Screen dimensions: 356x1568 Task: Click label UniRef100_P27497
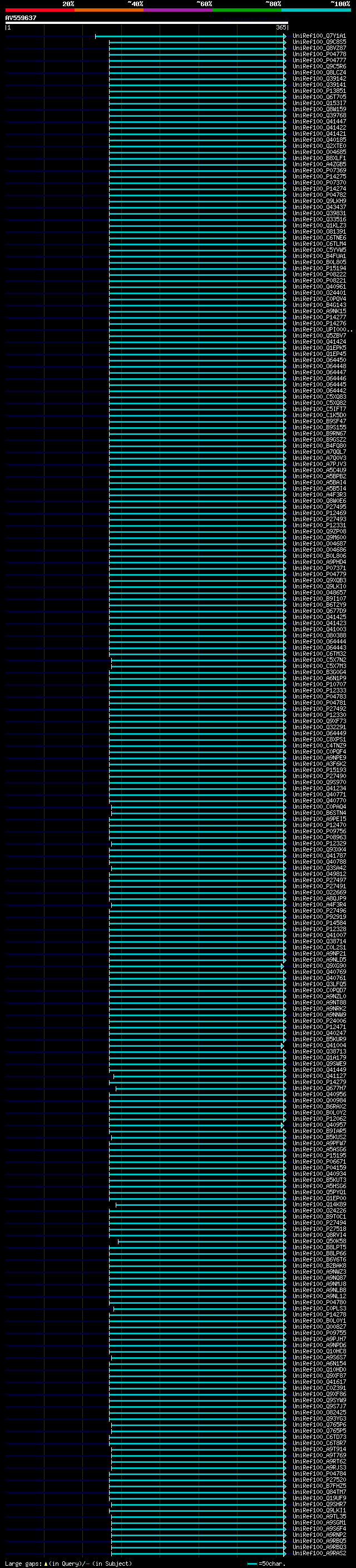click(x=319, y=880)
